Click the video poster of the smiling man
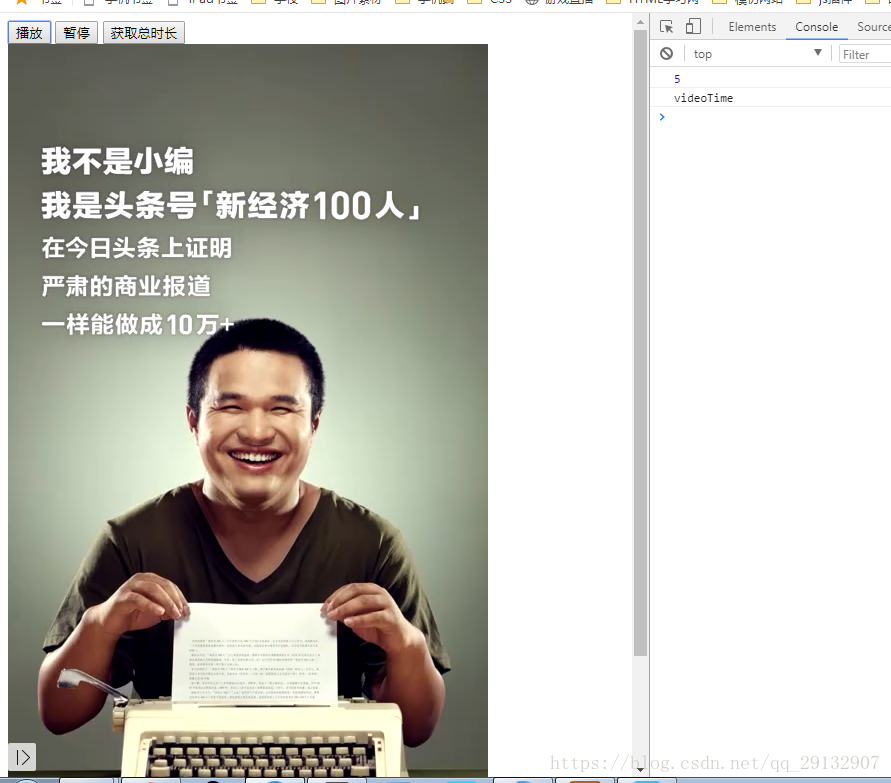Viewport: 891px width, 783px height. pyautogui.click(x=248, y=410)
